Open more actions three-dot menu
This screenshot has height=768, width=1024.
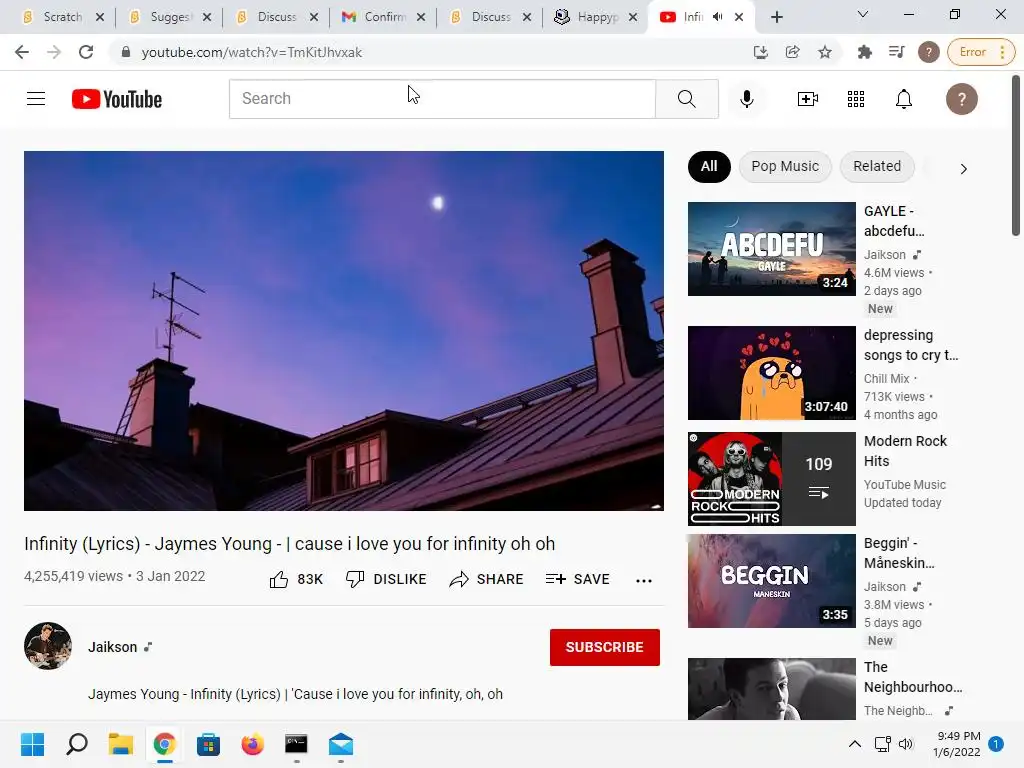point(644,581)
